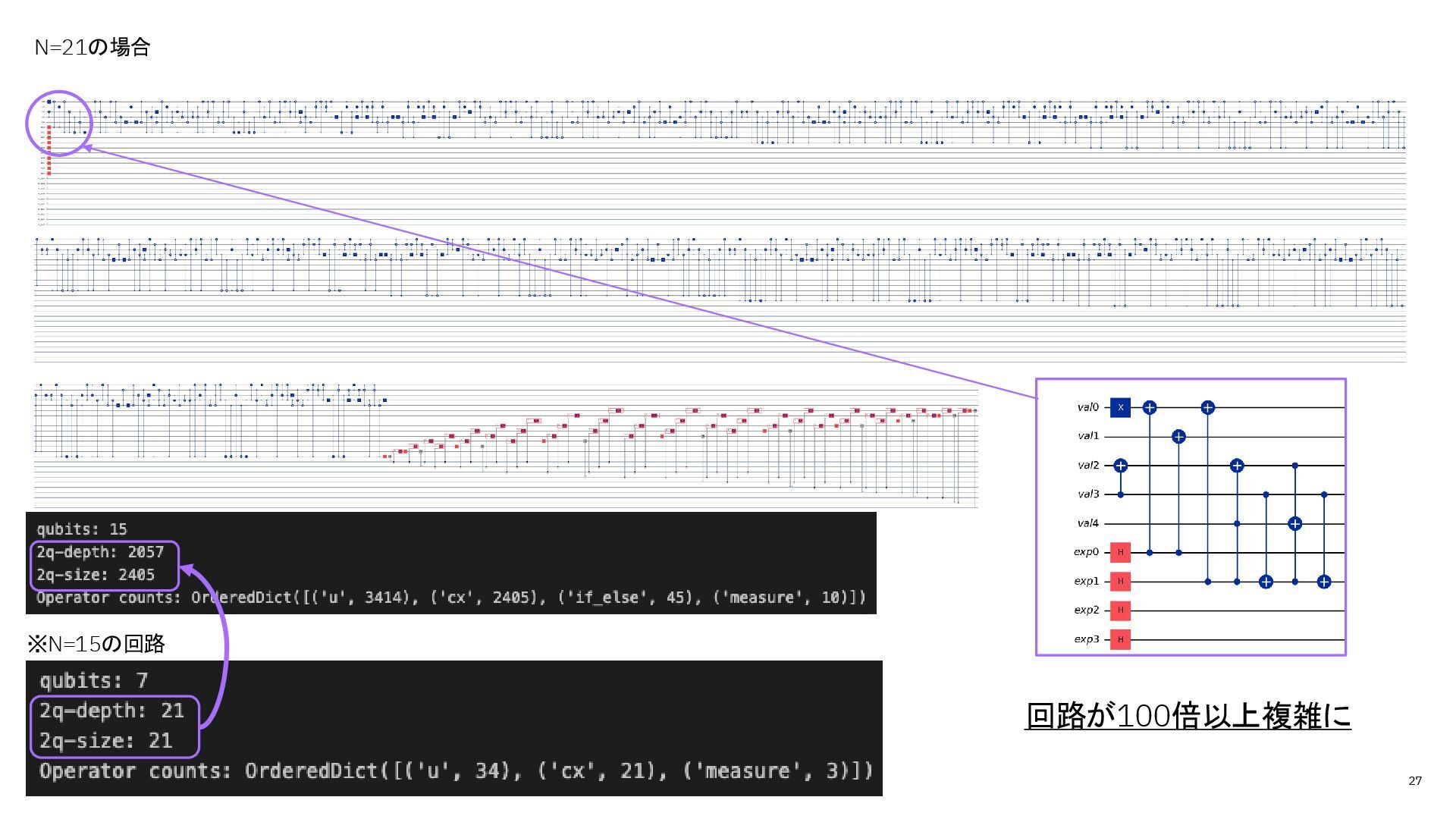Click the '2q-depth: 21' line
Image resolution: width=1456 pixels, height=819 pixels.
coord(111,711)
